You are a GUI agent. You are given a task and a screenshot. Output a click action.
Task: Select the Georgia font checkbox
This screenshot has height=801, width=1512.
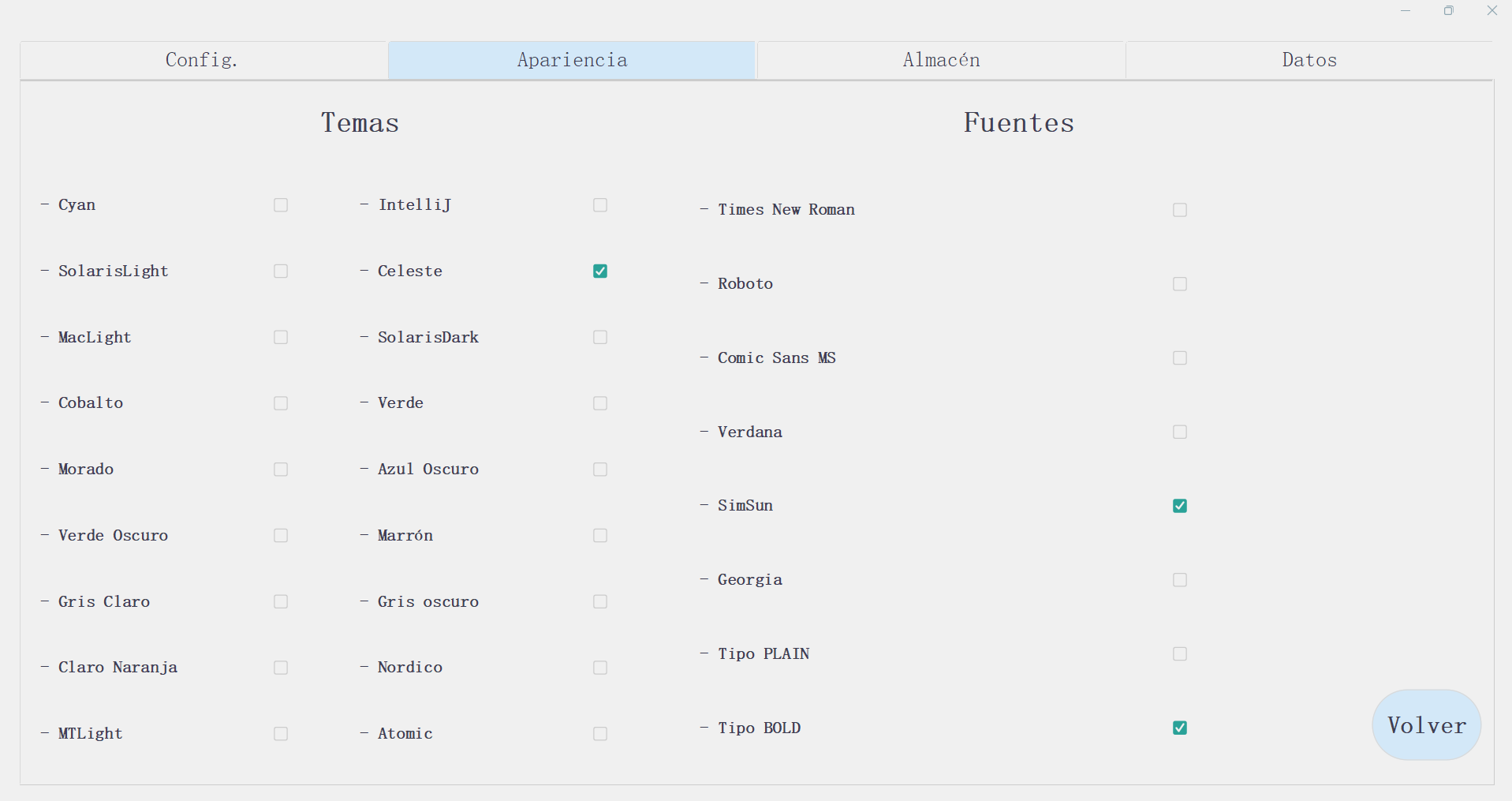pyautogui.click(x=1180, y=580)
